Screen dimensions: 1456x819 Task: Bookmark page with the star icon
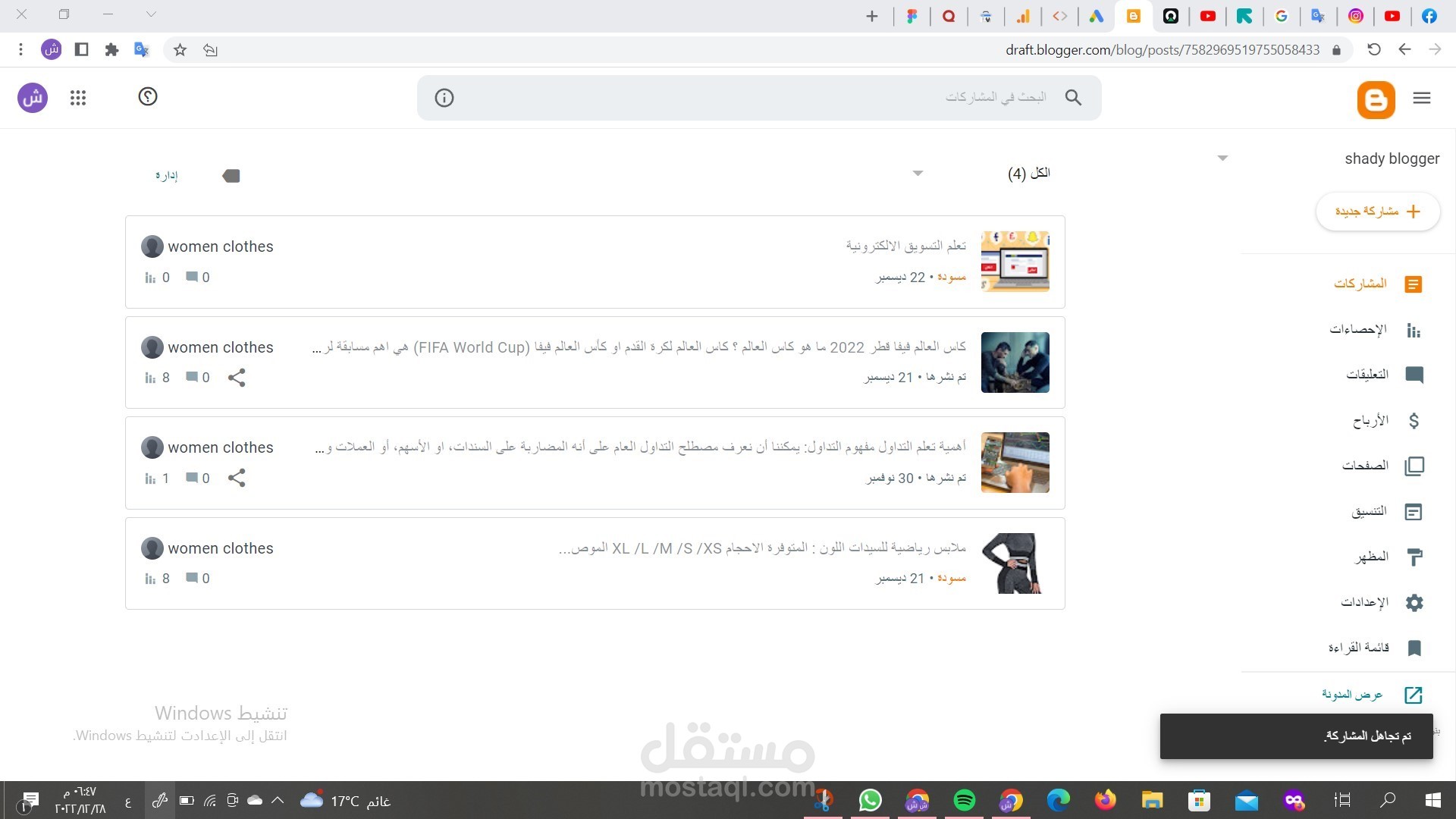(x=180, y=50)
